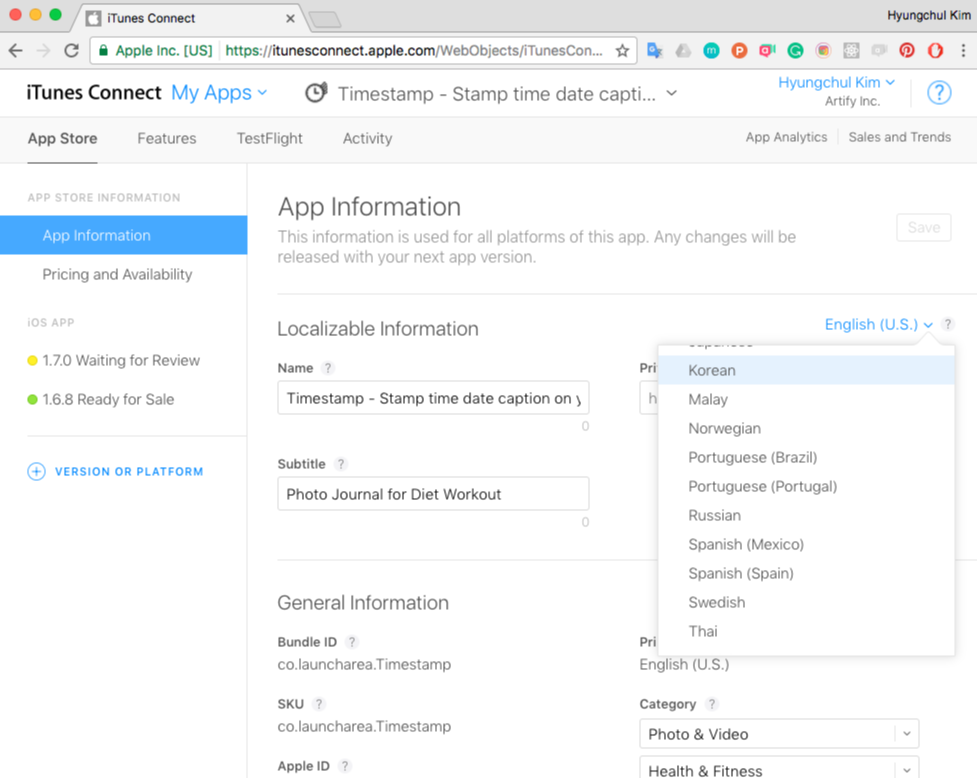Choose Norwegian from language list
Viewport: 977px width, 778px height.
(806, 429)
